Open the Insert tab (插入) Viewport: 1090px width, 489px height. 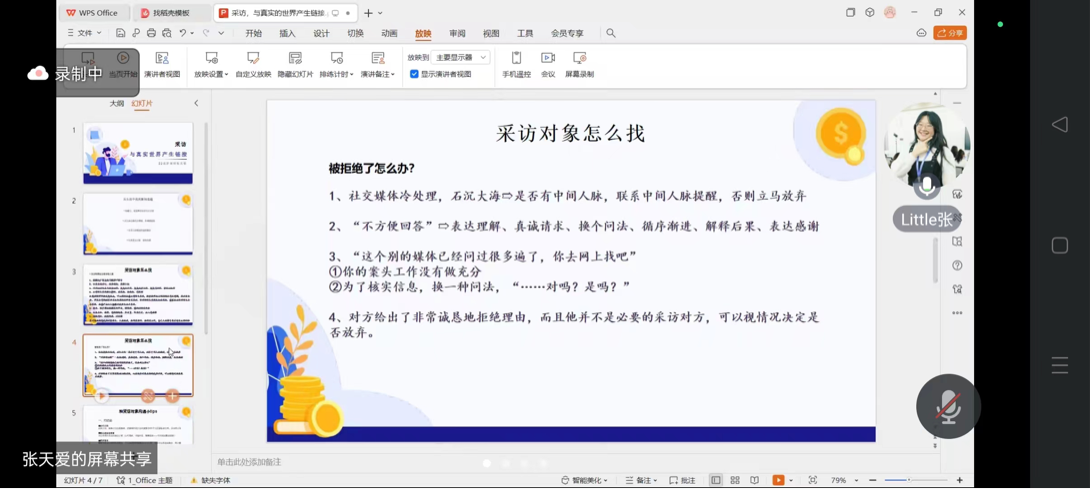pos(287,33)
